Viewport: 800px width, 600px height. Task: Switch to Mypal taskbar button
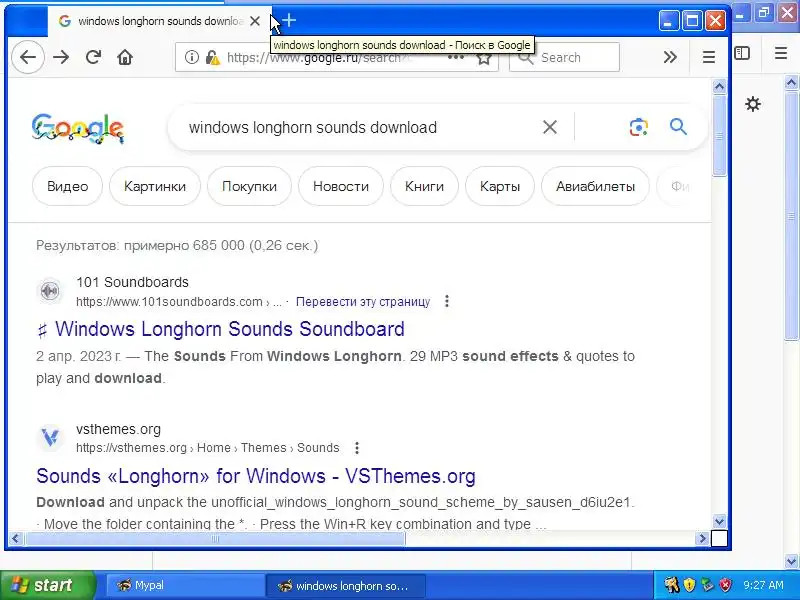coord(184,585)
